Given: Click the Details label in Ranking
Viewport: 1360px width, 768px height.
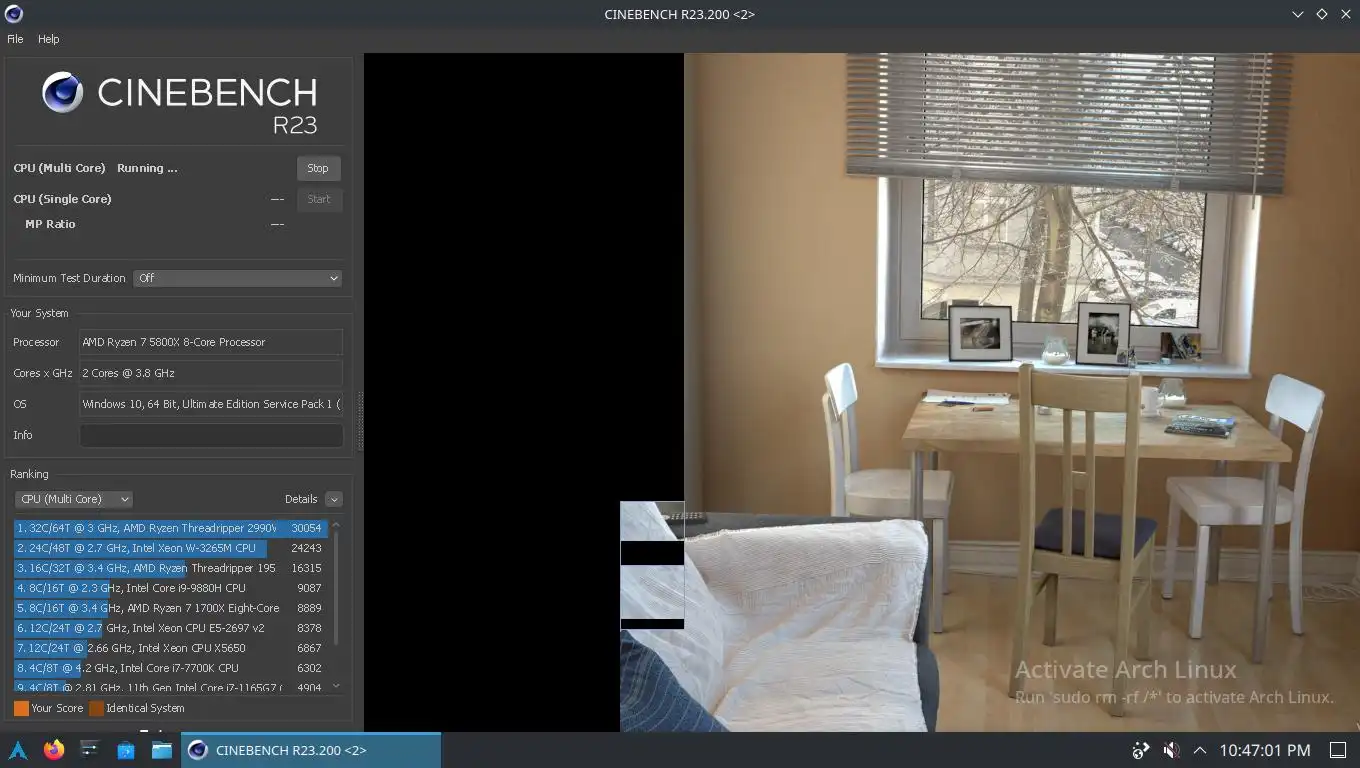Looking at the screenshot, I should tap(301, 499).
